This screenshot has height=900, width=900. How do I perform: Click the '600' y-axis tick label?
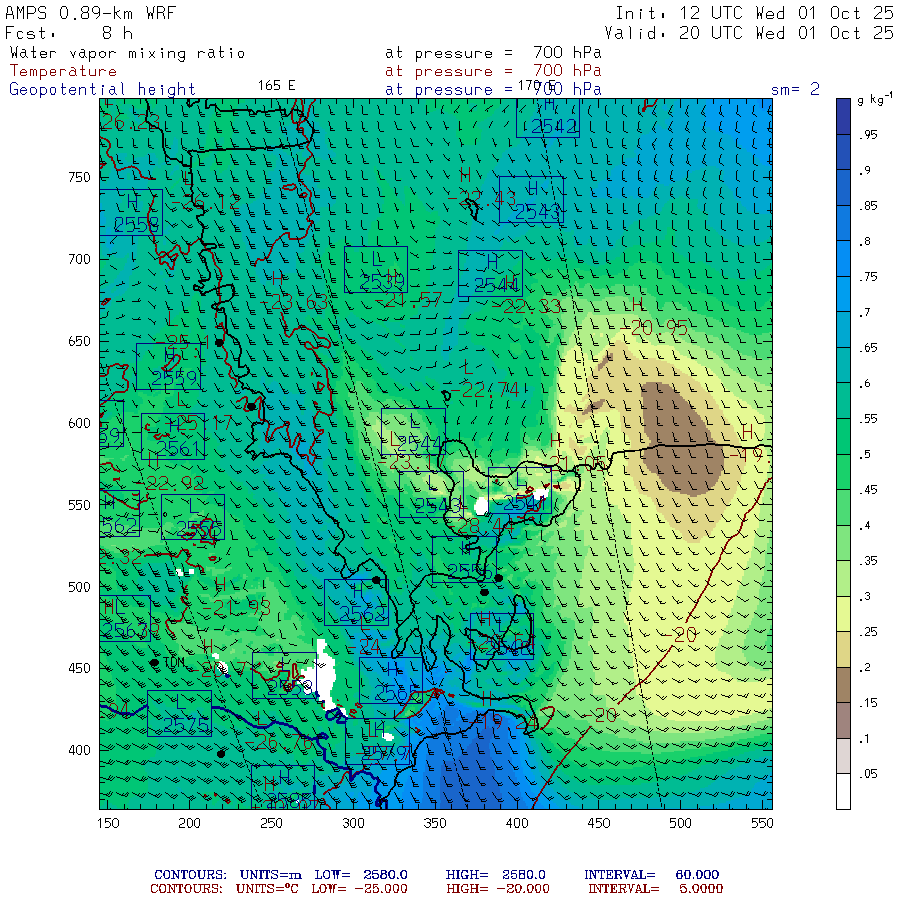coord(79,423)
